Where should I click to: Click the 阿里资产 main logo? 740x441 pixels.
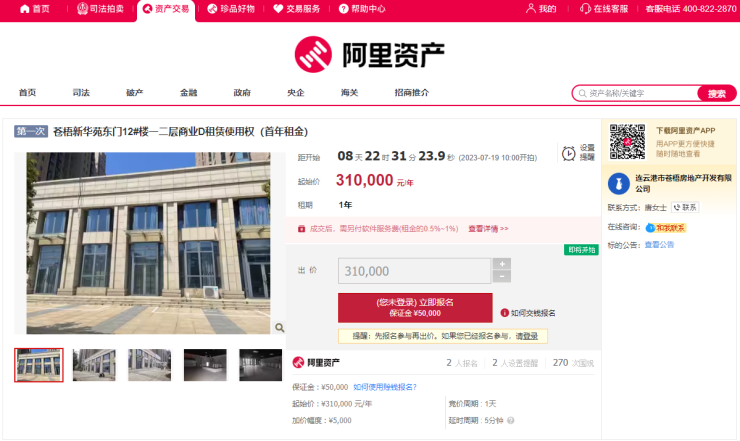click(x=370, y=54)
